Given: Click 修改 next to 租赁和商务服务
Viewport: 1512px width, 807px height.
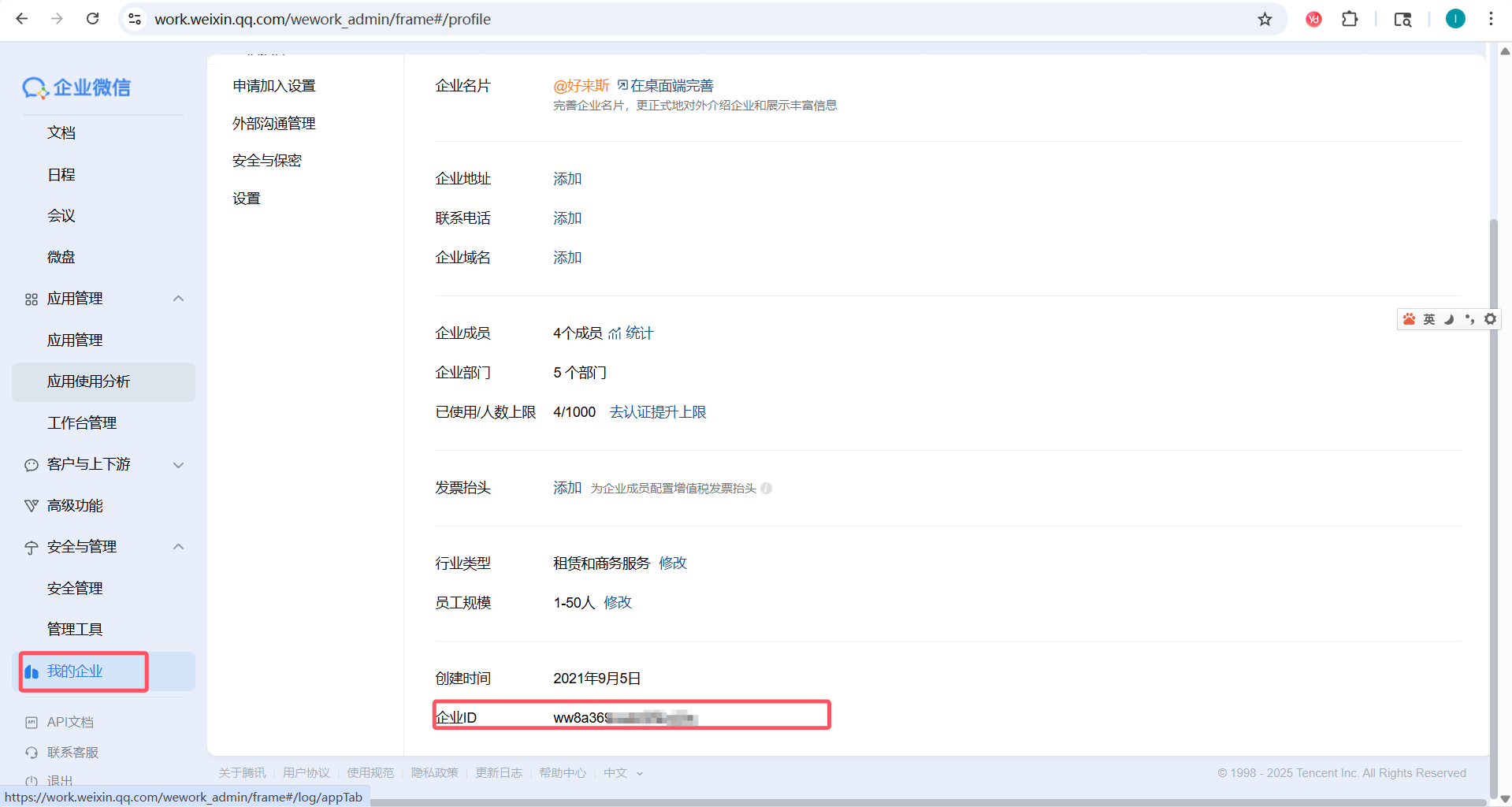Looking at the screenshot, I should point(673,563).
